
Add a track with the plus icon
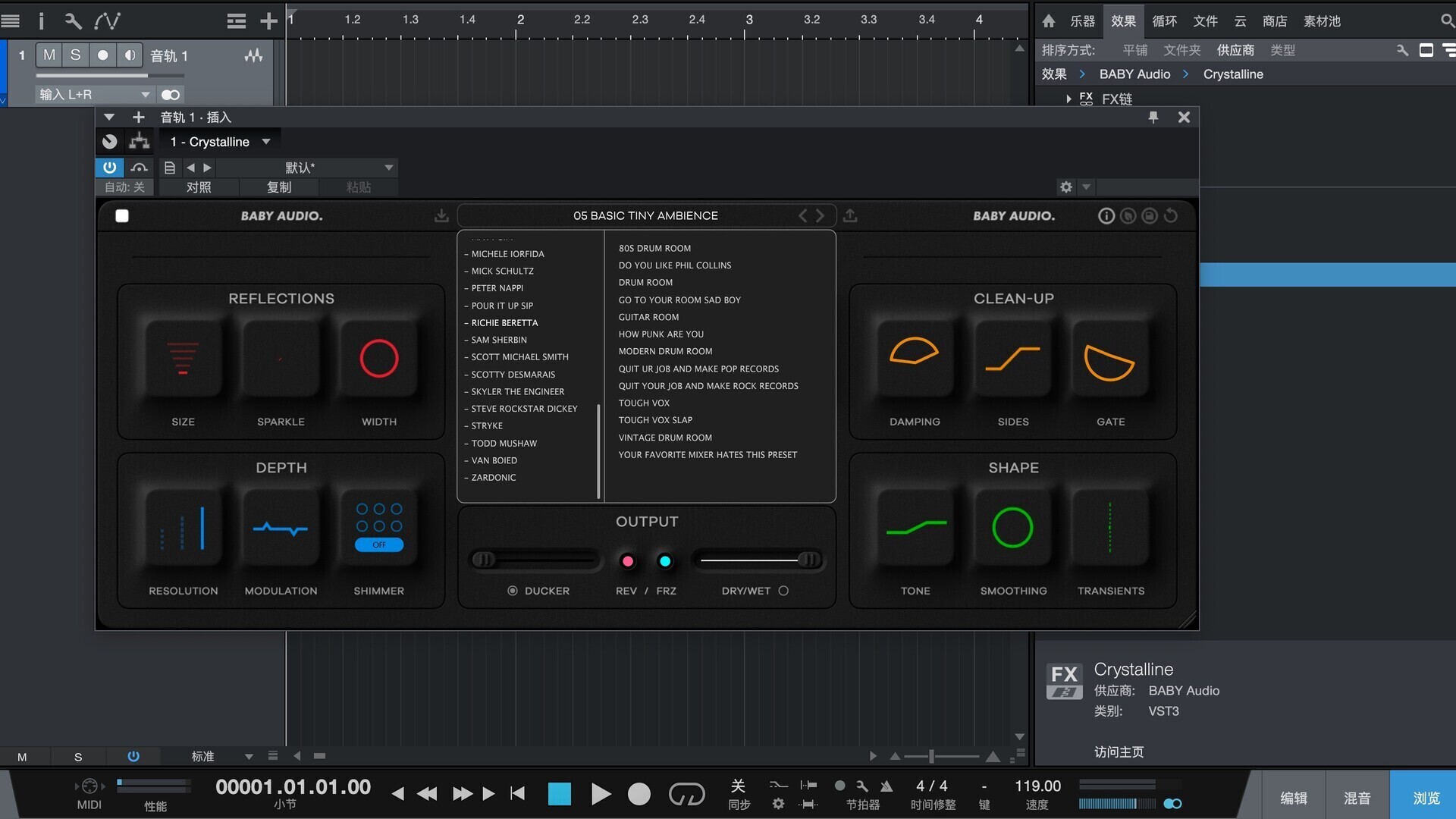click(x=268, y=21)
